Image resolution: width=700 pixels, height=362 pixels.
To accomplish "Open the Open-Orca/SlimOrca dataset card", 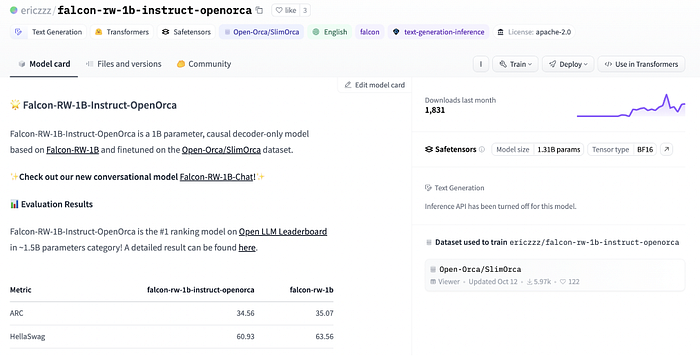I will click(x=554, y=275).
